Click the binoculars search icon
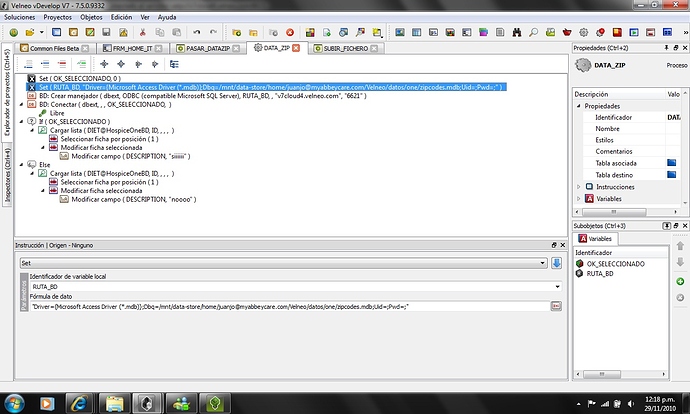Screen dimensions: 690x414 tap(517, 32)
